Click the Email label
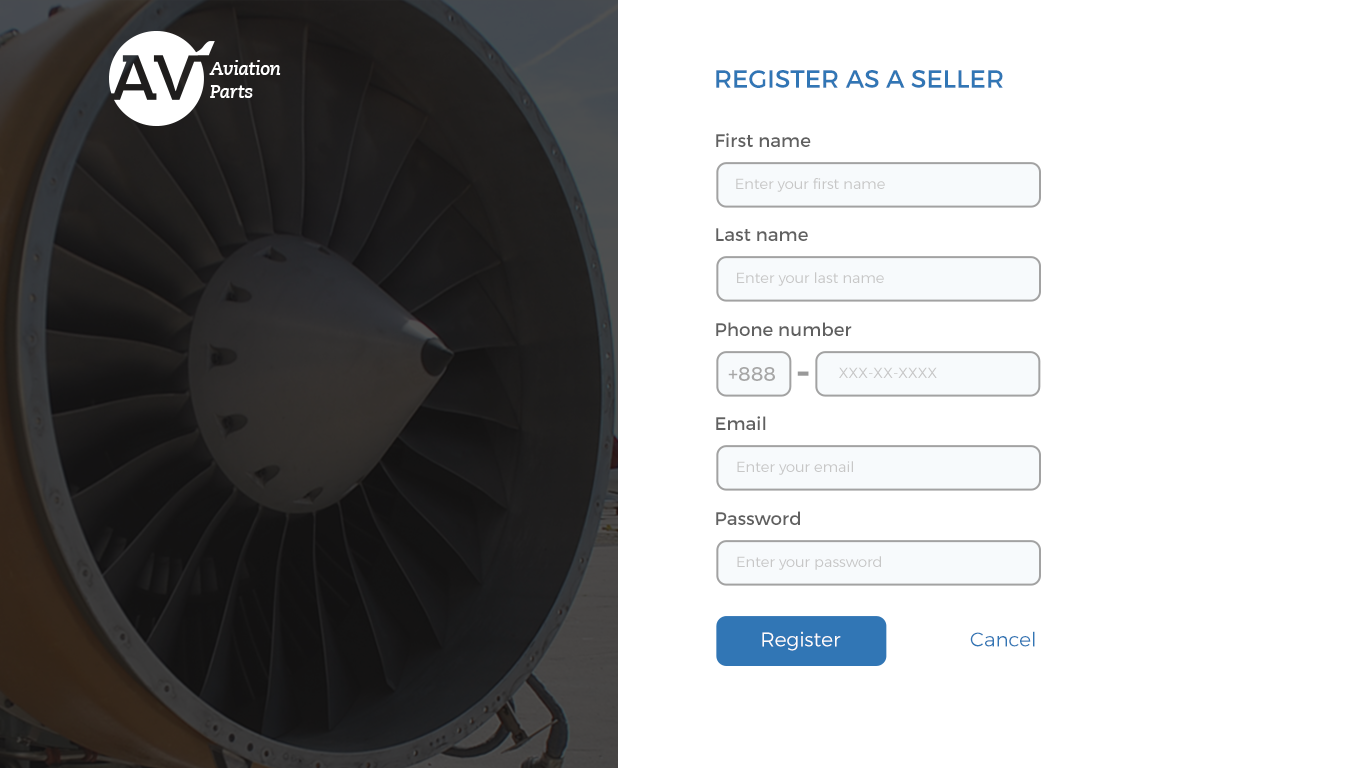The width and height of the screenshot is (1366, 768). 740,424
